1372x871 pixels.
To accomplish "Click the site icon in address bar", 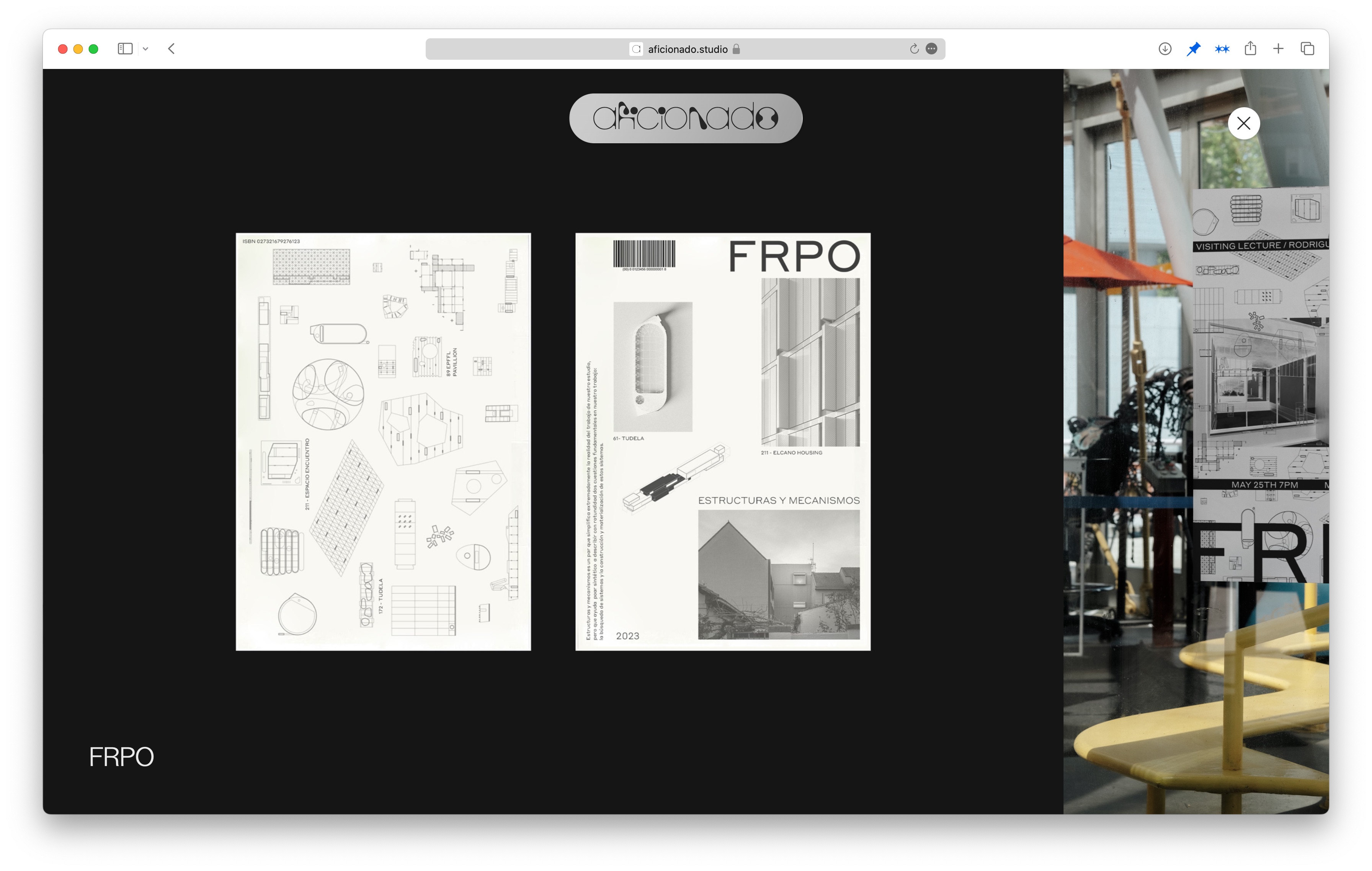I will pos(636,49).
